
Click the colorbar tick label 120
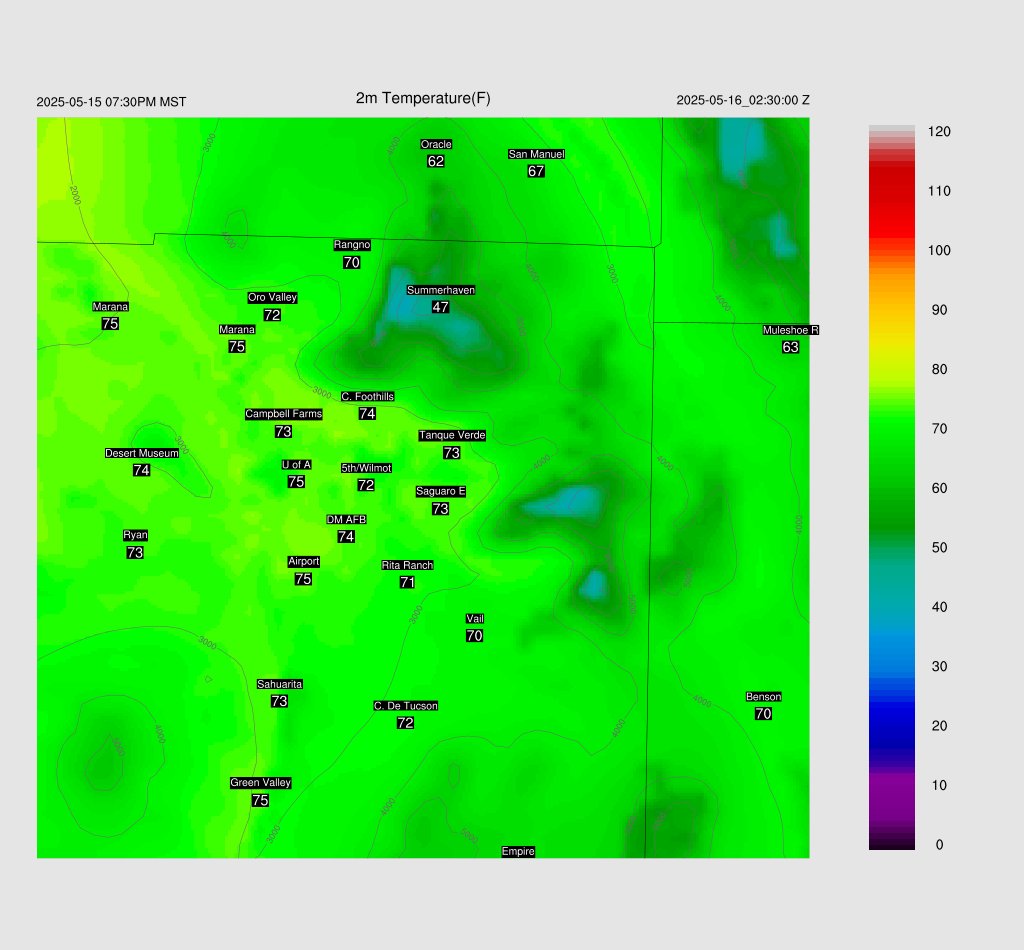coord(939,132)
